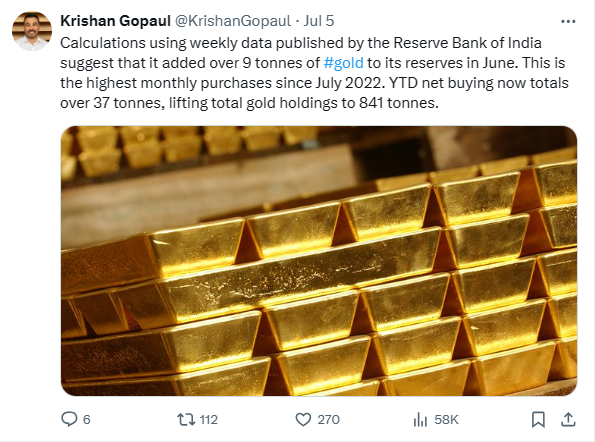595x442 pixels.
Task: Enlarge the gold bars photo
Action: click(x=319, y=261)
